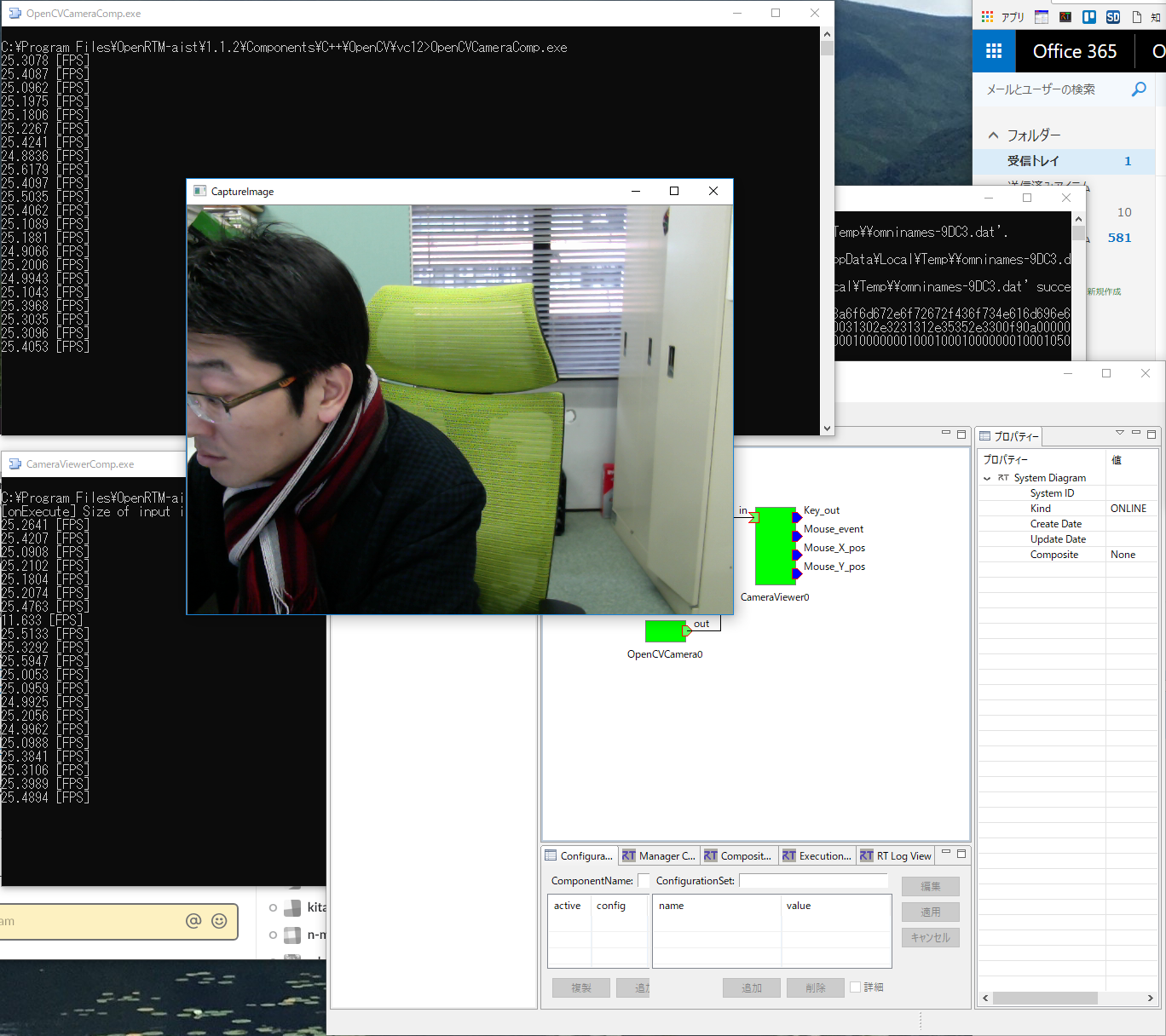Collapse the フォルダー folder section
The height and width of the screenshot is (1036, 1166).
993,135
